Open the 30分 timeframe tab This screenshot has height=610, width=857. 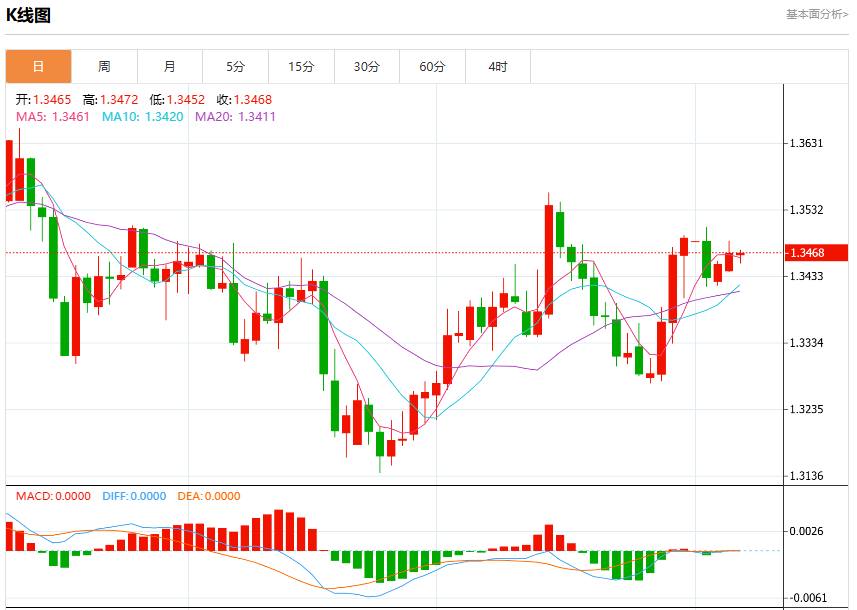pyautogui.click(x=367, y=67)
